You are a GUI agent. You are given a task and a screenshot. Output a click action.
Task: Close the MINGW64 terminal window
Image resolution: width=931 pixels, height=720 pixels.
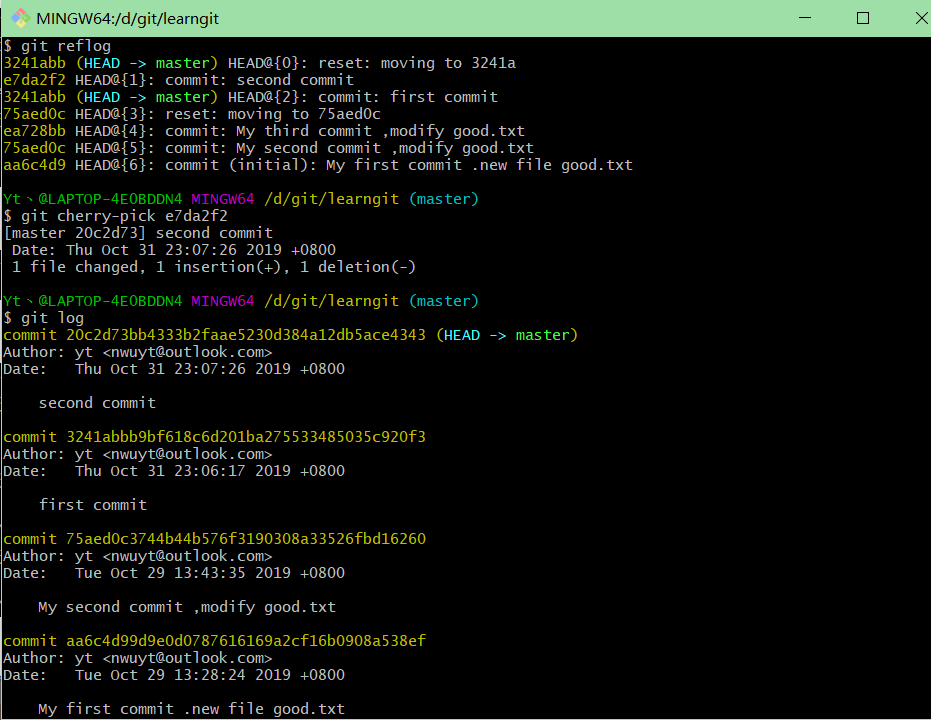coord(920,18)
